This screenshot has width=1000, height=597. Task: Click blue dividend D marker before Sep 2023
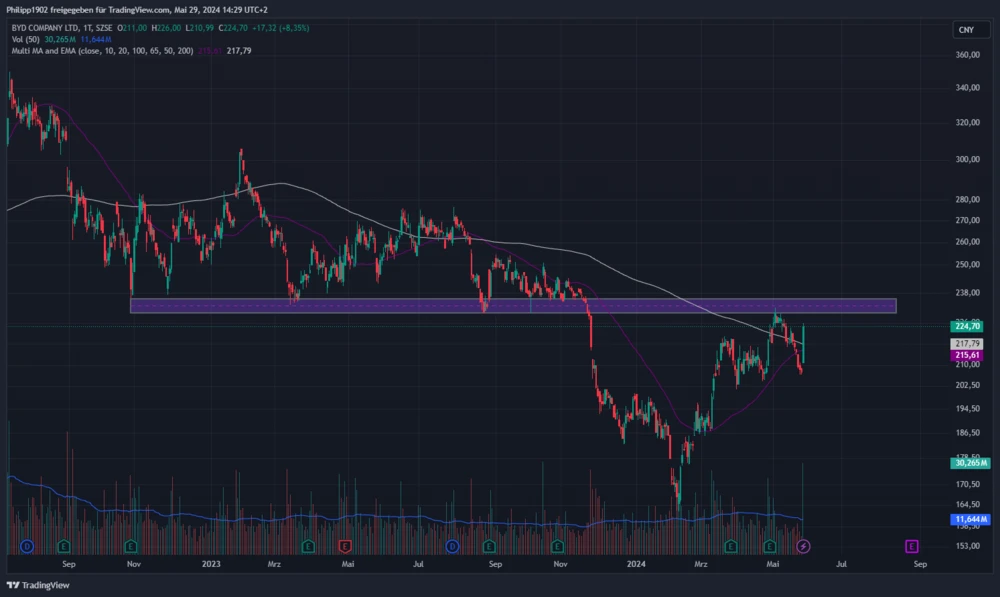coord(452,546)
